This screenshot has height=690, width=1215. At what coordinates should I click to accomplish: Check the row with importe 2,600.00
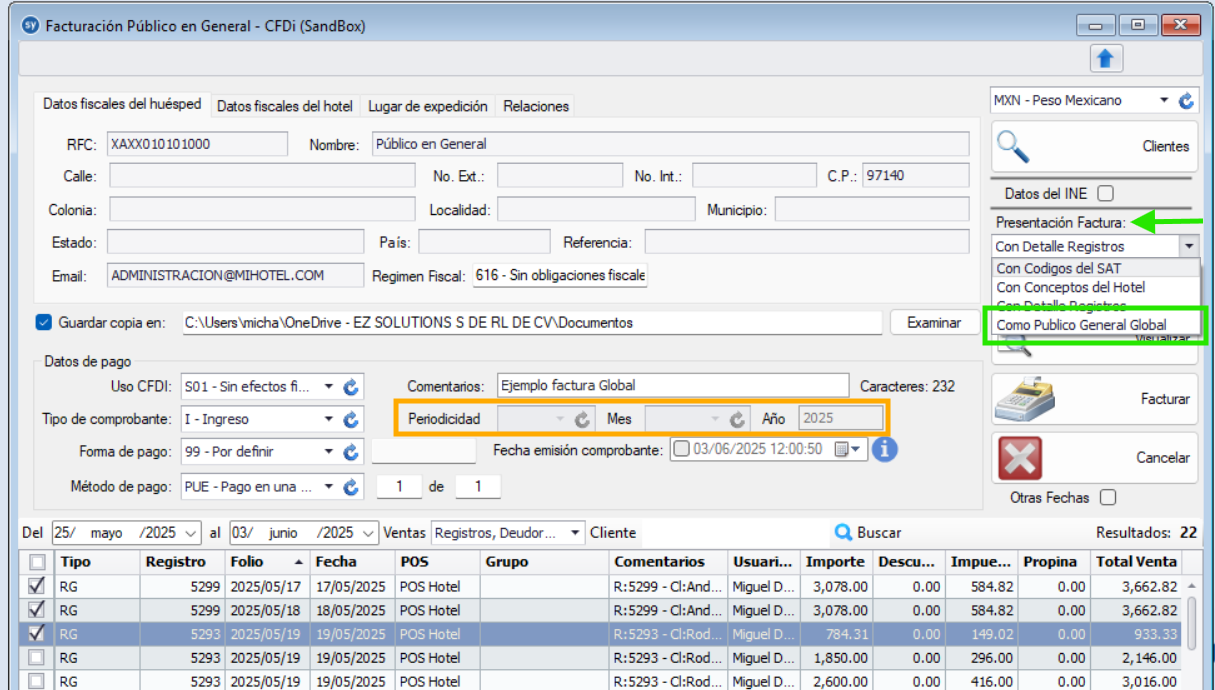click(37, 681)
